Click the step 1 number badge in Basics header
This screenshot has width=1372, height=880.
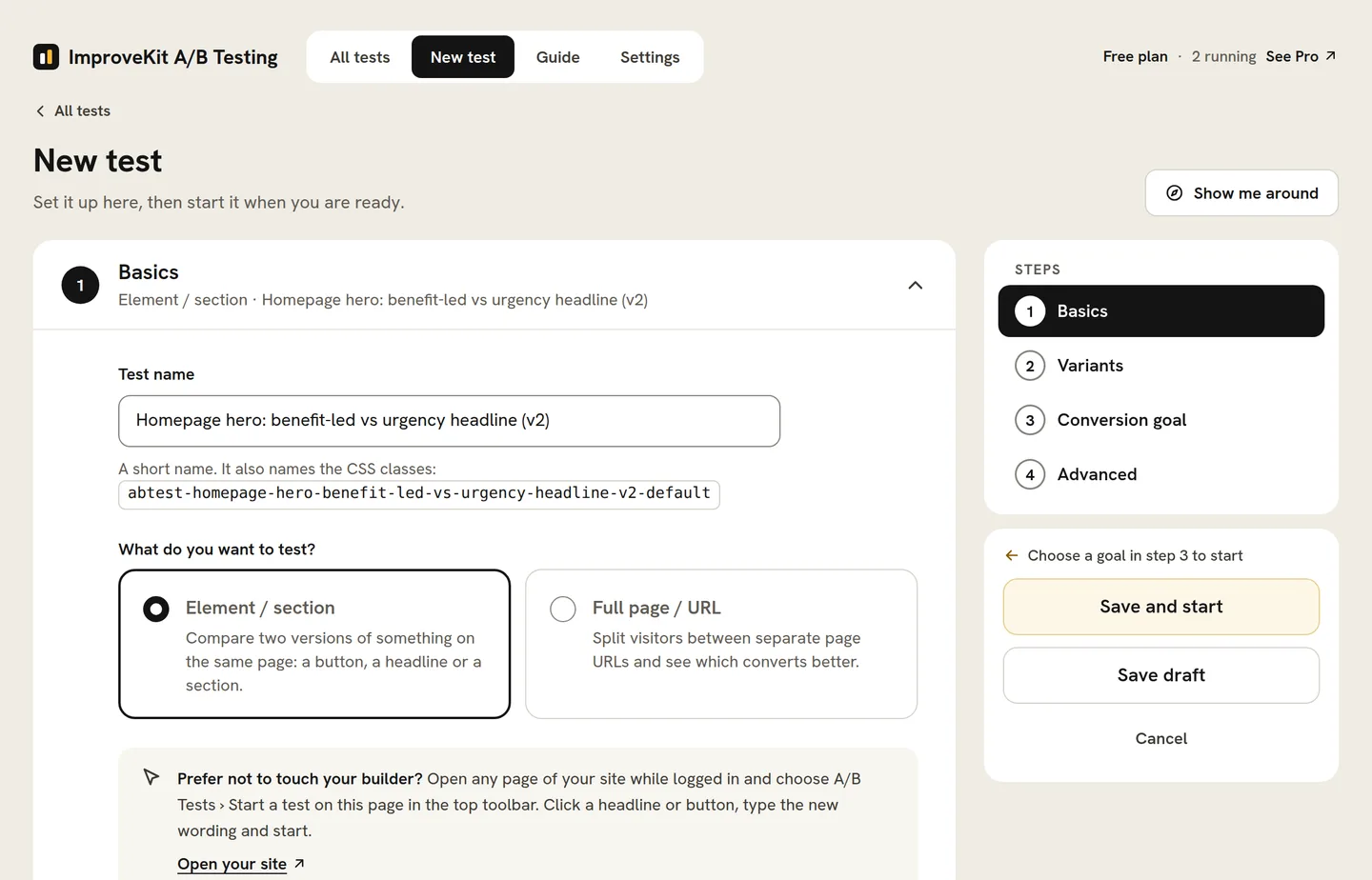[x=80, y=286]
